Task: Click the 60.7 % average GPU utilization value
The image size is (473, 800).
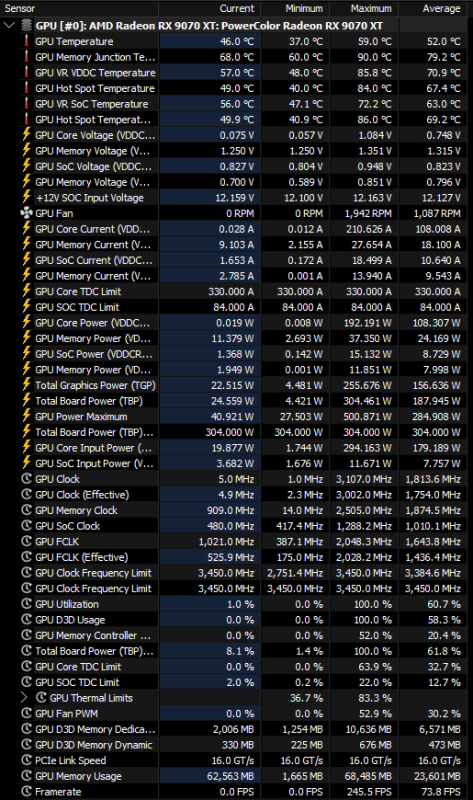Action: point(444,604)
